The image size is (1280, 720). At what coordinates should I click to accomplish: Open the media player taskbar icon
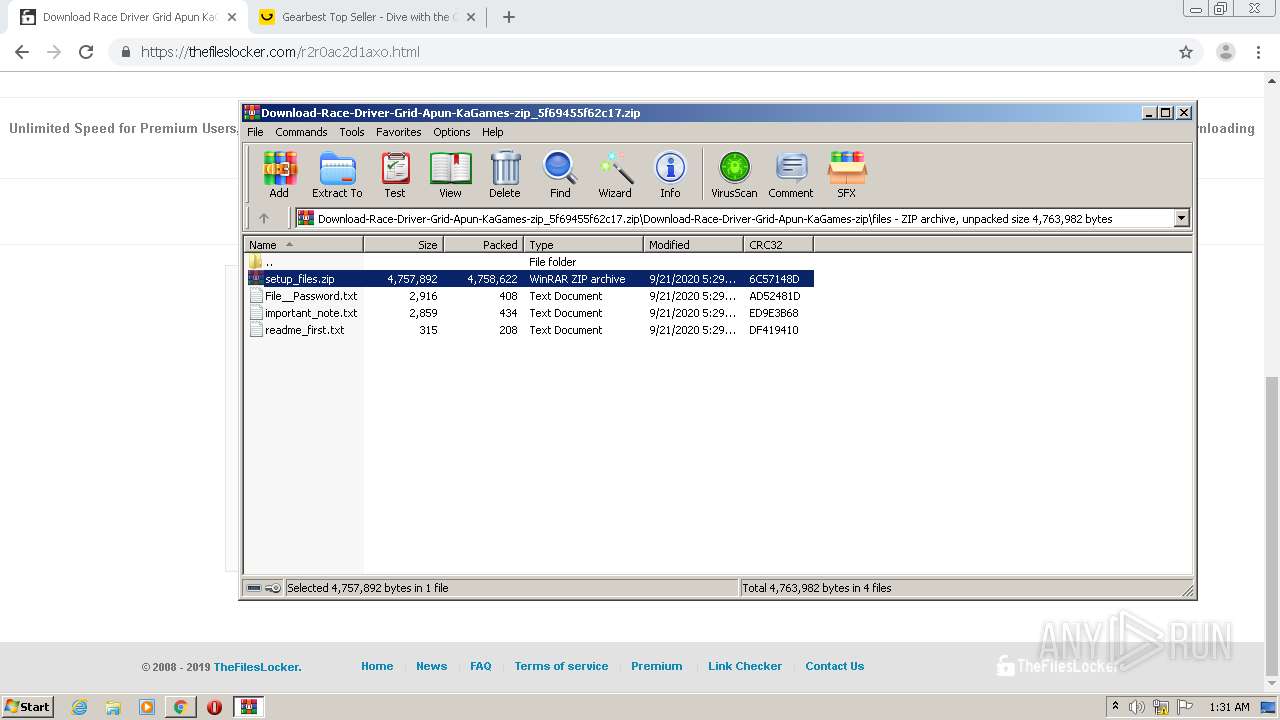coord(147,707)
